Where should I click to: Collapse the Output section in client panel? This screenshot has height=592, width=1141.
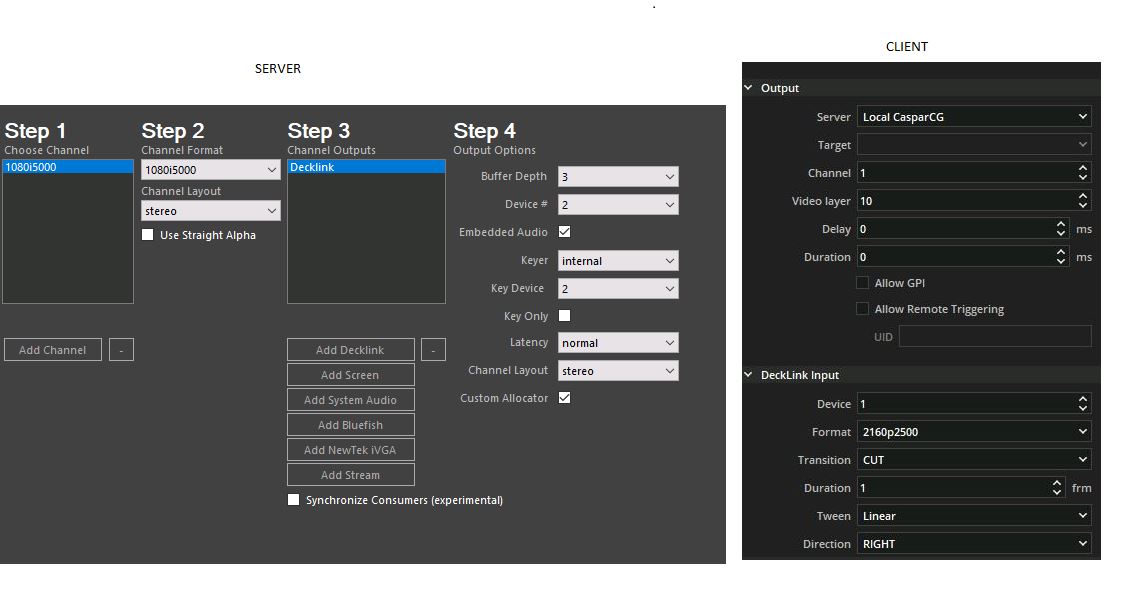[748, 87]
